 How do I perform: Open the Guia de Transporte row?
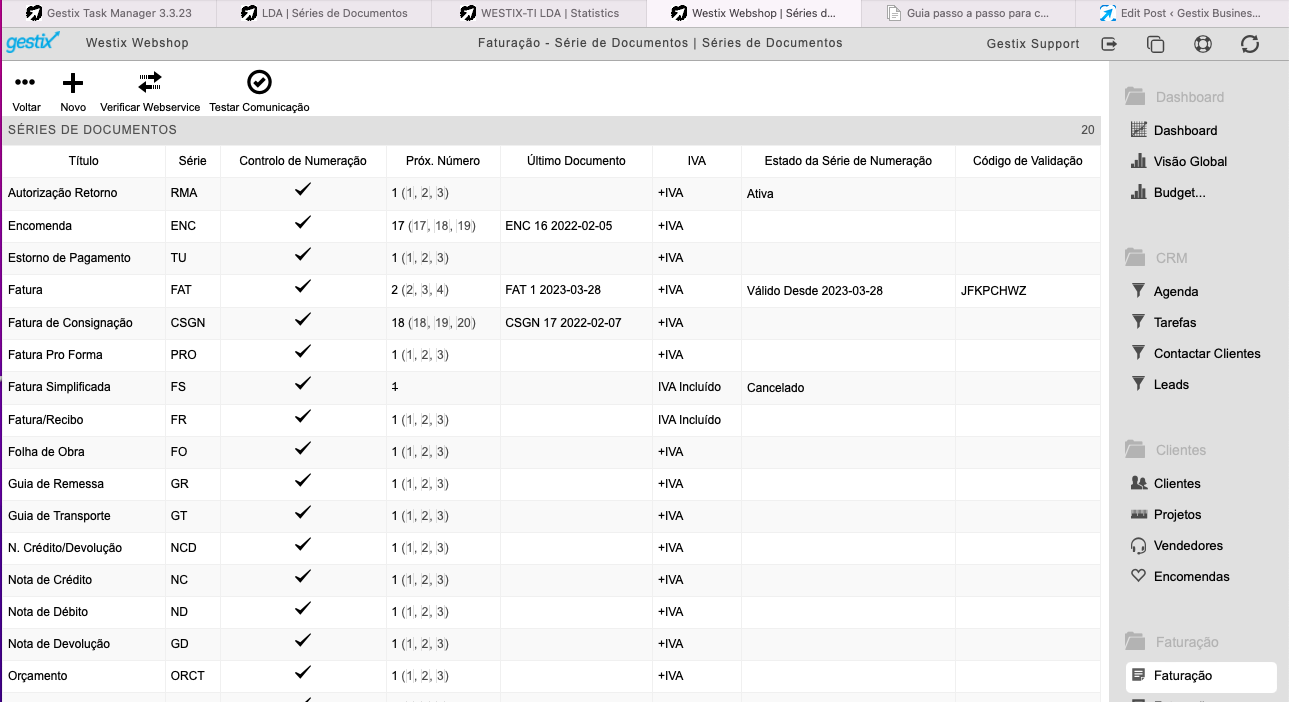pyautogui.click(x=553, y=516)
